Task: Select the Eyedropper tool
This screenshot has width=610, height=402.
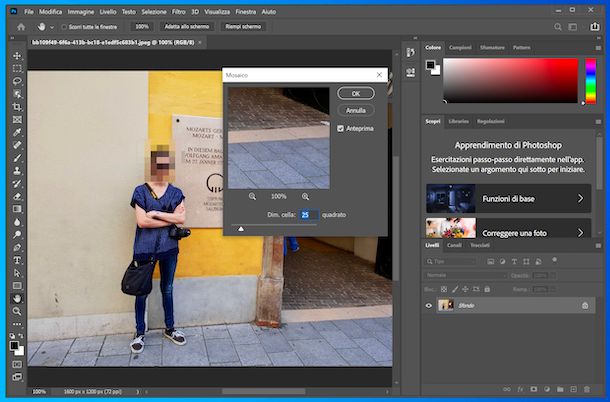Action: (17, 133)
